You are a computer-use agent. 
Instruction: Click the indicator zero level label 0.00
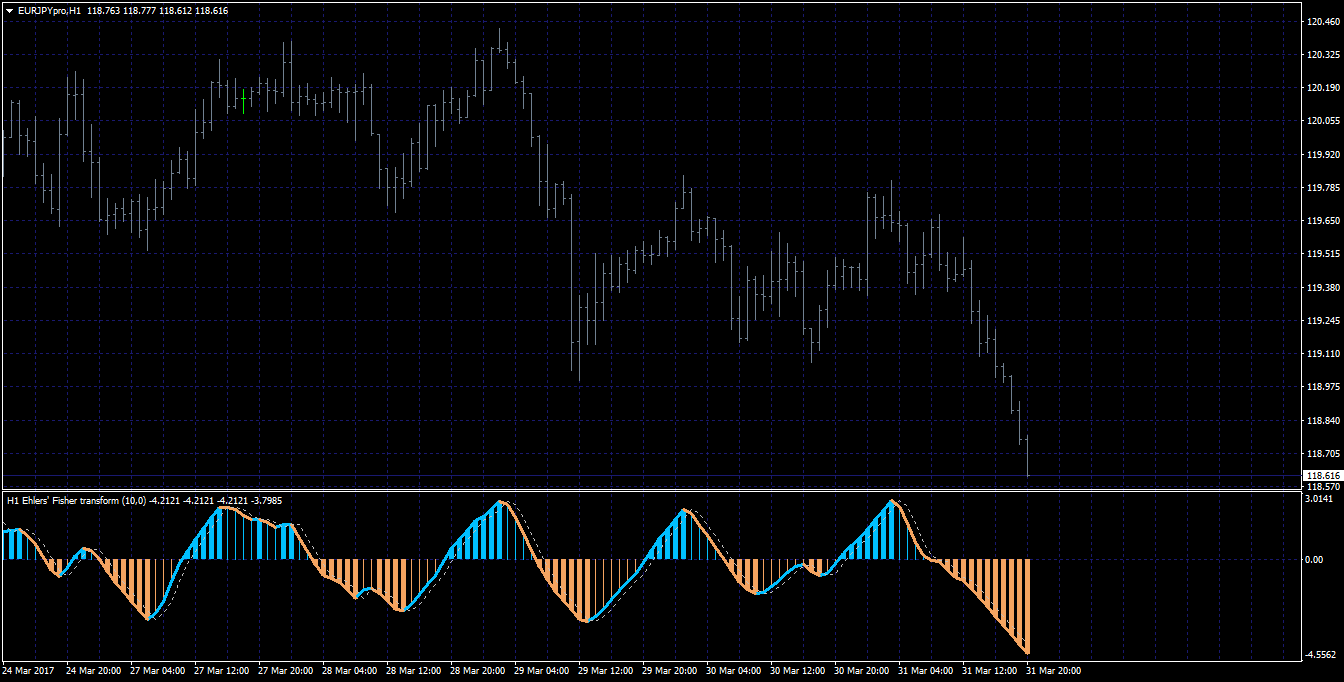coord(1315,560)
